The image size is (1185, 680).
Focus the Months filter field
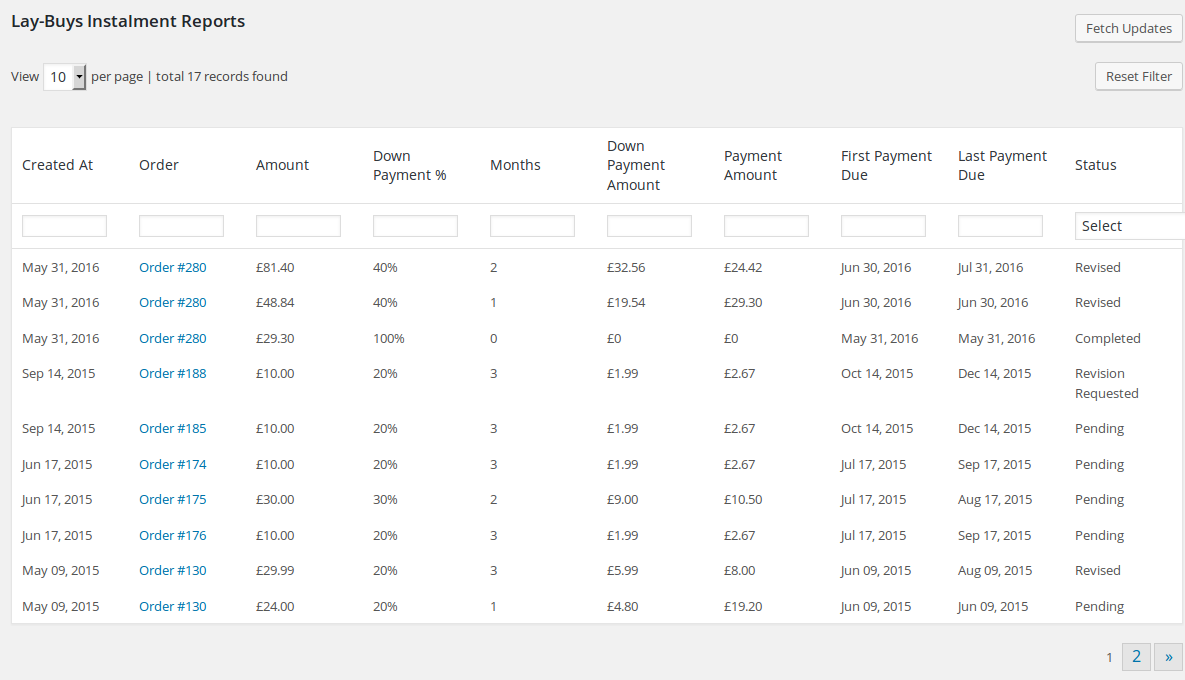(x=532, y=226)
